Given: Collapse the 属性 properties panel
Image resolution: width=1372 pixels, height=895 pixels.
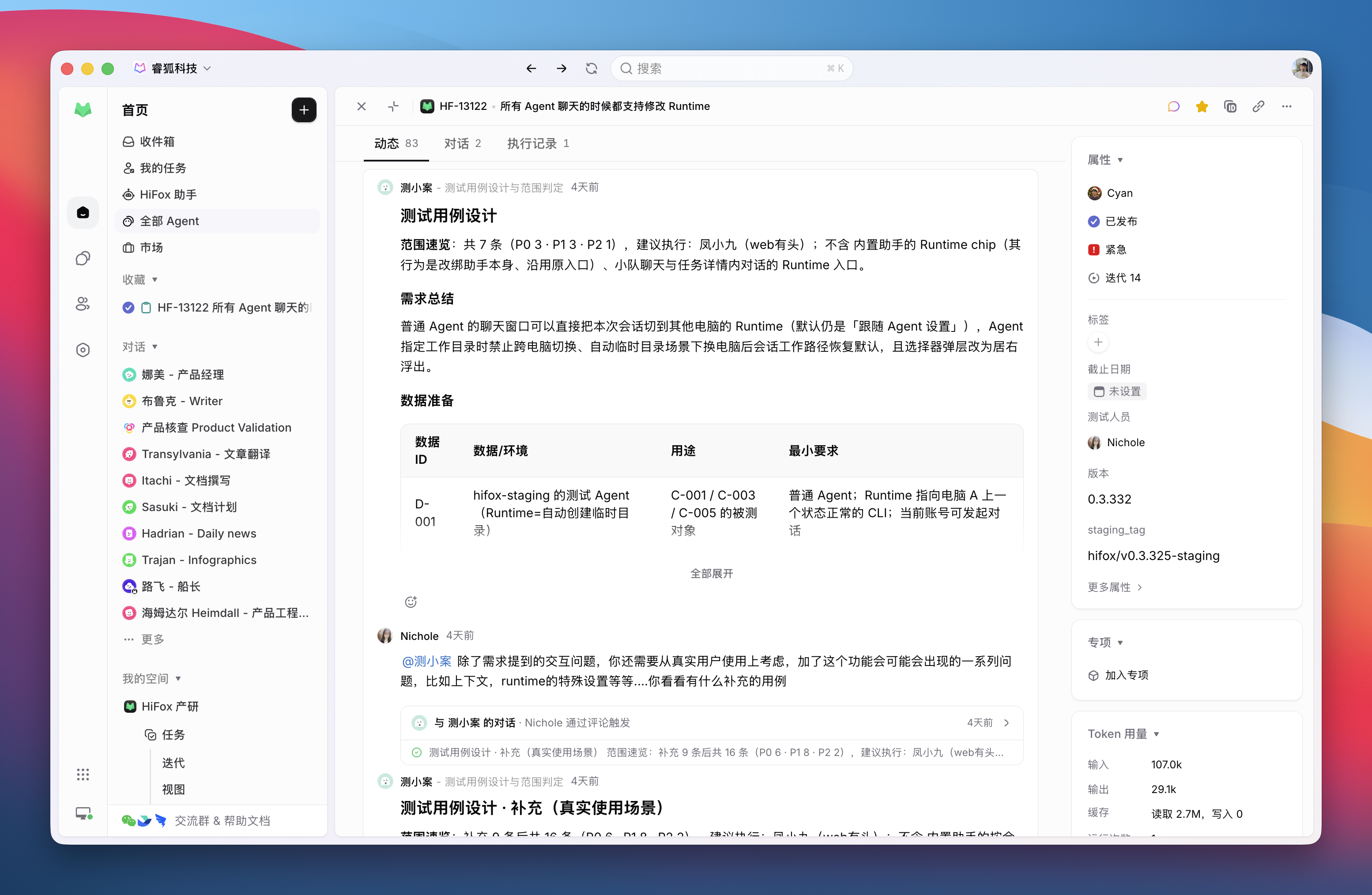Looking at the screenshot, I should tap(1105, 160).
